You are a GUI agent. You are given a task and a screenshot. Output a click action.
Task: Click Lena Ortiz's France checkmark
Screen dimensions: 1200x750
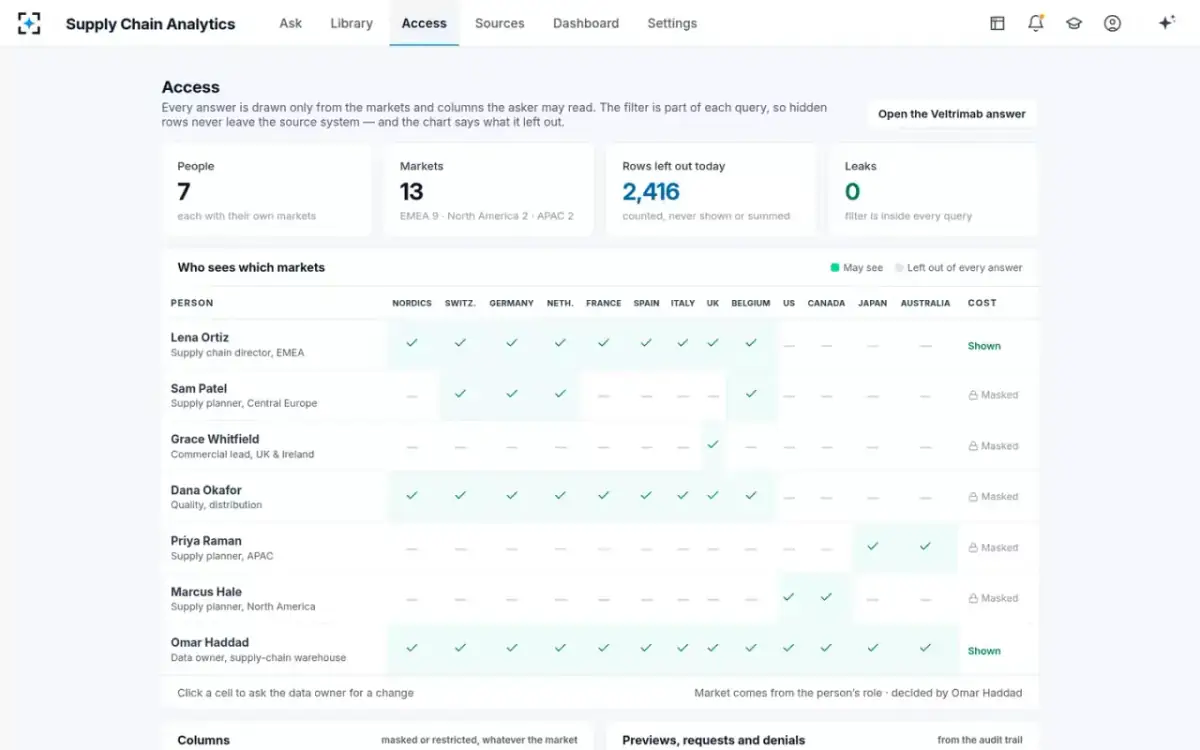pyautogui.click(x=603, y=343)
